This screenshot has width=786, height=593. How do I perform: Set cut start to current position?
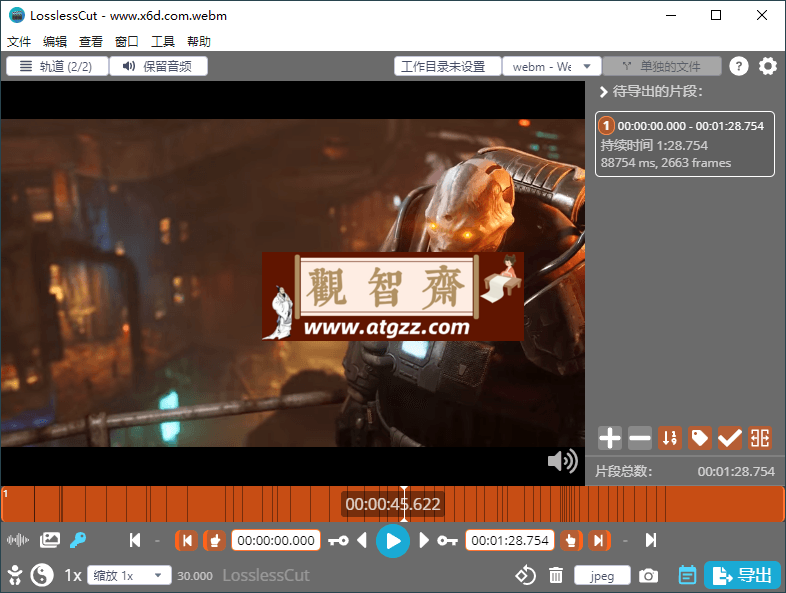215,540
